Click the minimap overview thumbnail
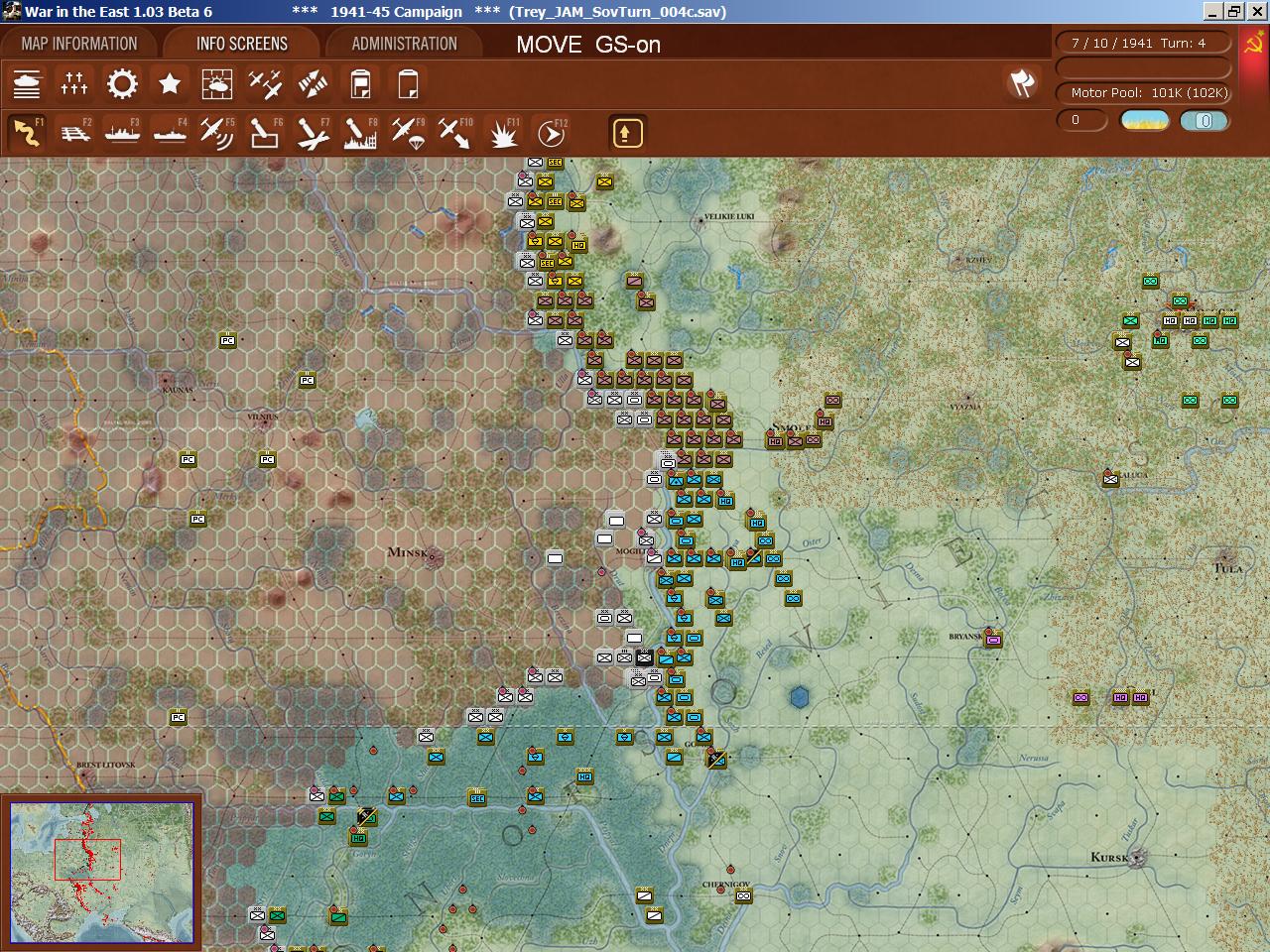1270x952 pixels. (x=101, y=873)
